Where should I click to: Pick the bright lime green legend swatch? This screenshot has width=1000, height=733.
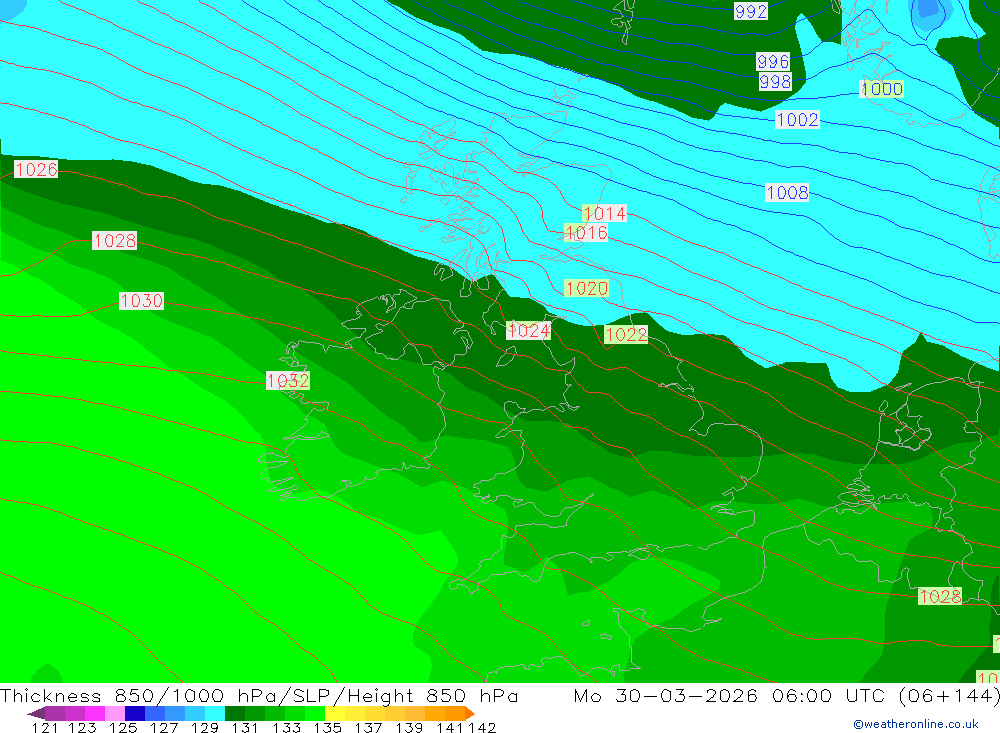[315, 713]
